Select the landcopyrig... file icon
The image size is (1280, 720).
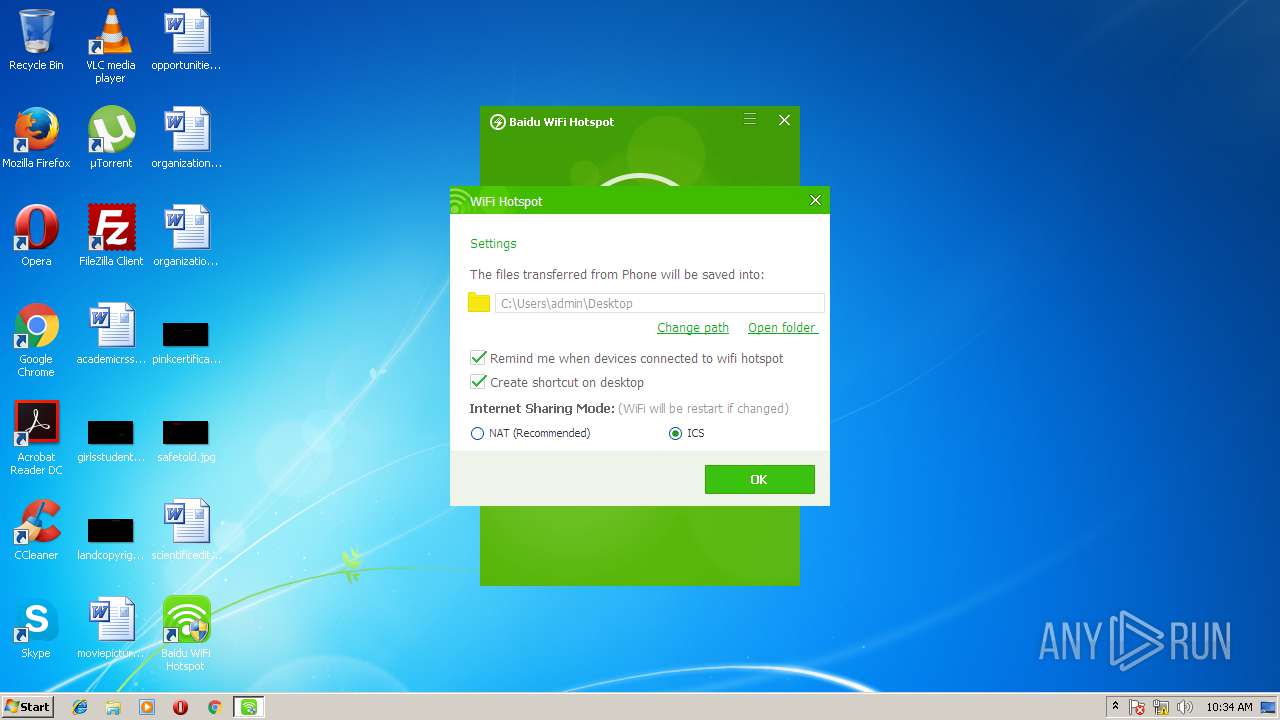(111, 537)
